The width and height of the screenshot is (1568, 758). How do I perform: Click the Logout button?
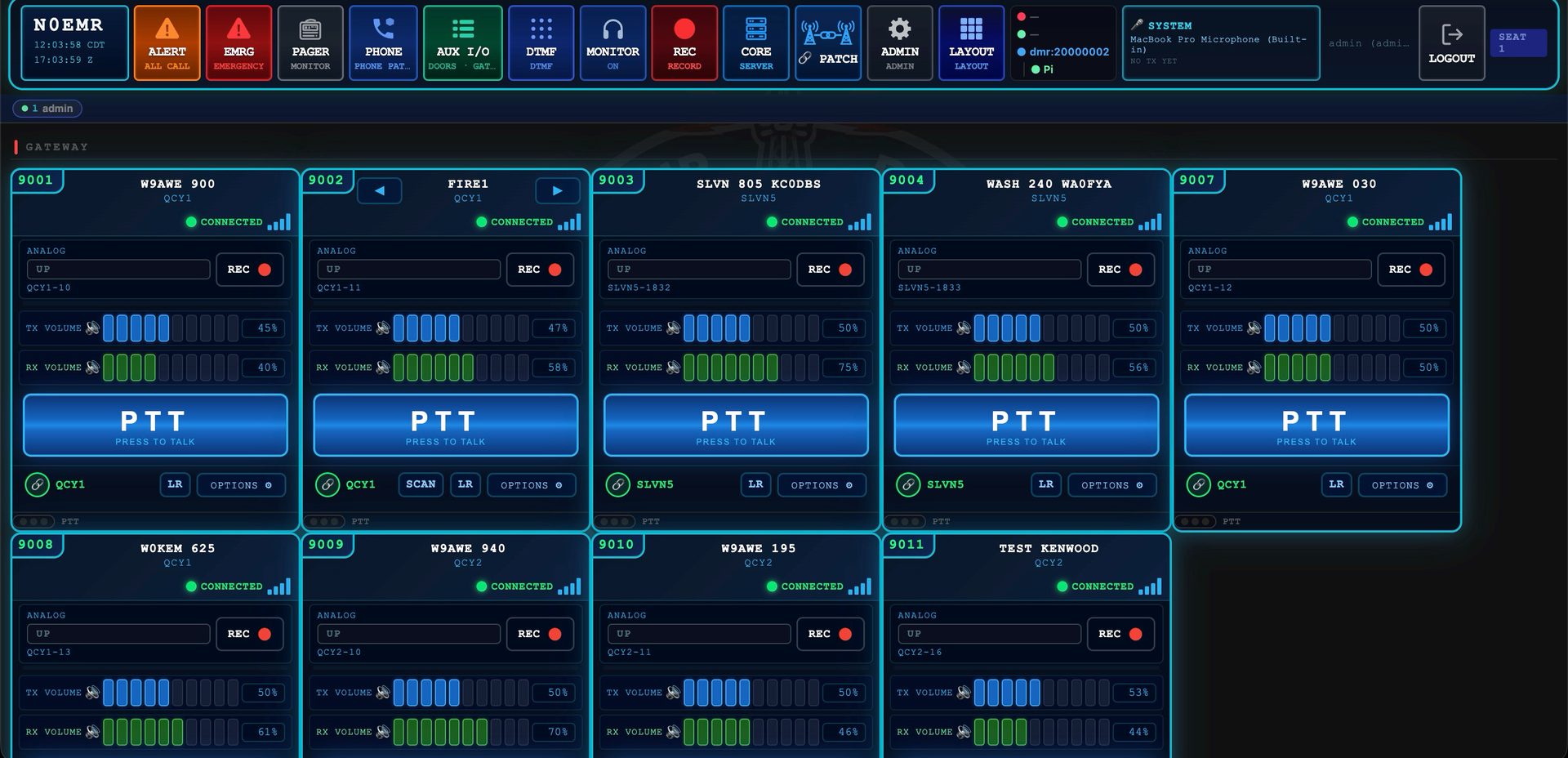pyautogui.click(x=1451, y=43)
